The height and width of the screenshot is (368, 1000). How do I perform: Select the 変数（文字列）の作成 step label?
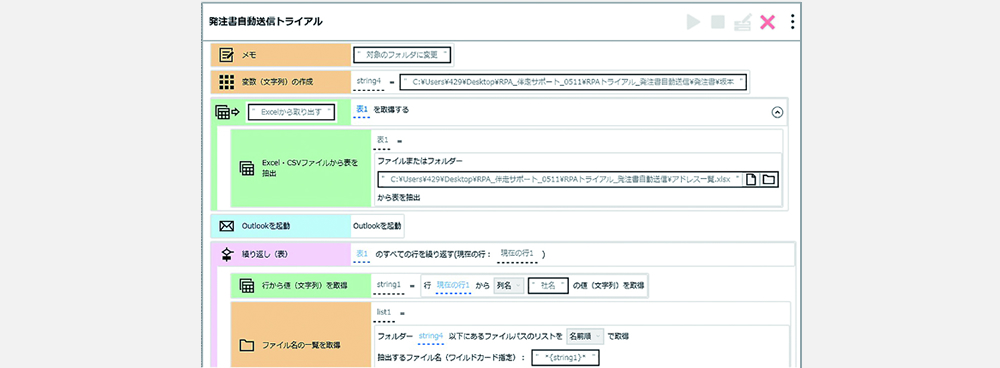coord(277,82)
